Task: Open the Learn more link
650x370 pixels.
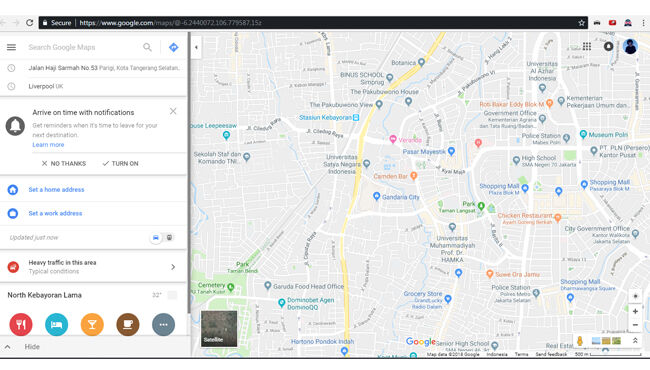Action: click(x=48, y=145)
